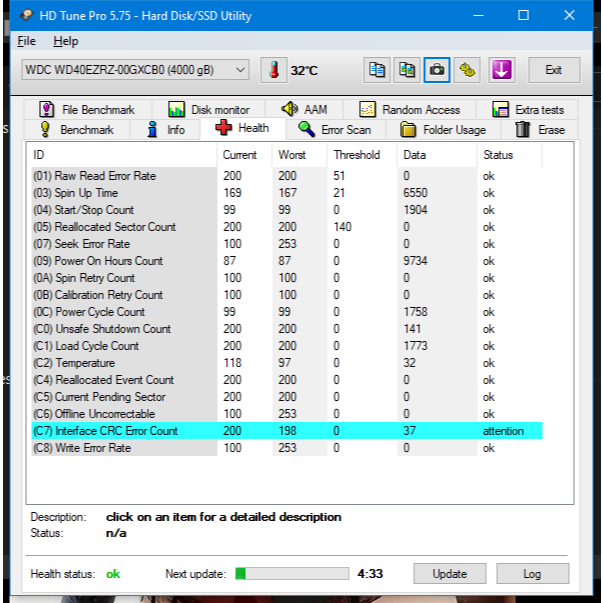Click the Exit button
Screen dimensions: 603x603
tap(553, 70)
